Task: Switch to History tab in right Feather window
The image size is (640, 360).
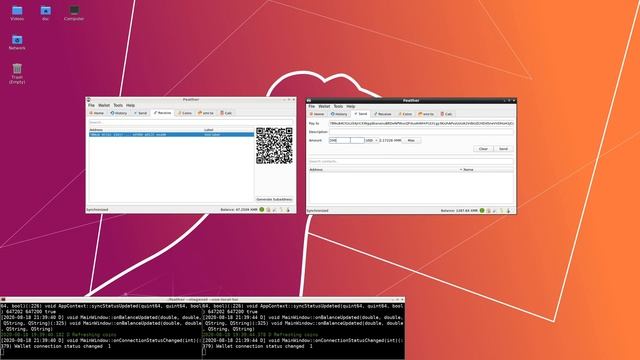Action: click(339, 114)
